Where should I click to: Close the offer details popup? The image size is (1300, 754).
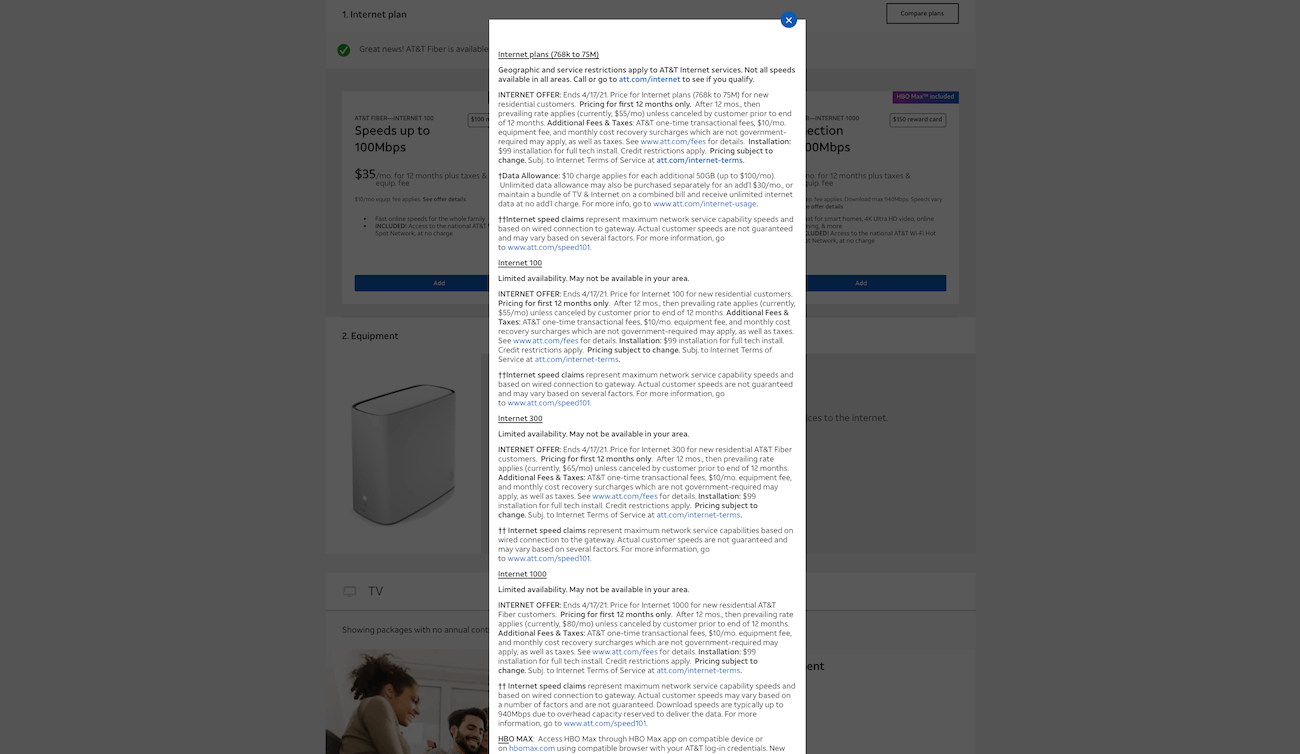788,20
